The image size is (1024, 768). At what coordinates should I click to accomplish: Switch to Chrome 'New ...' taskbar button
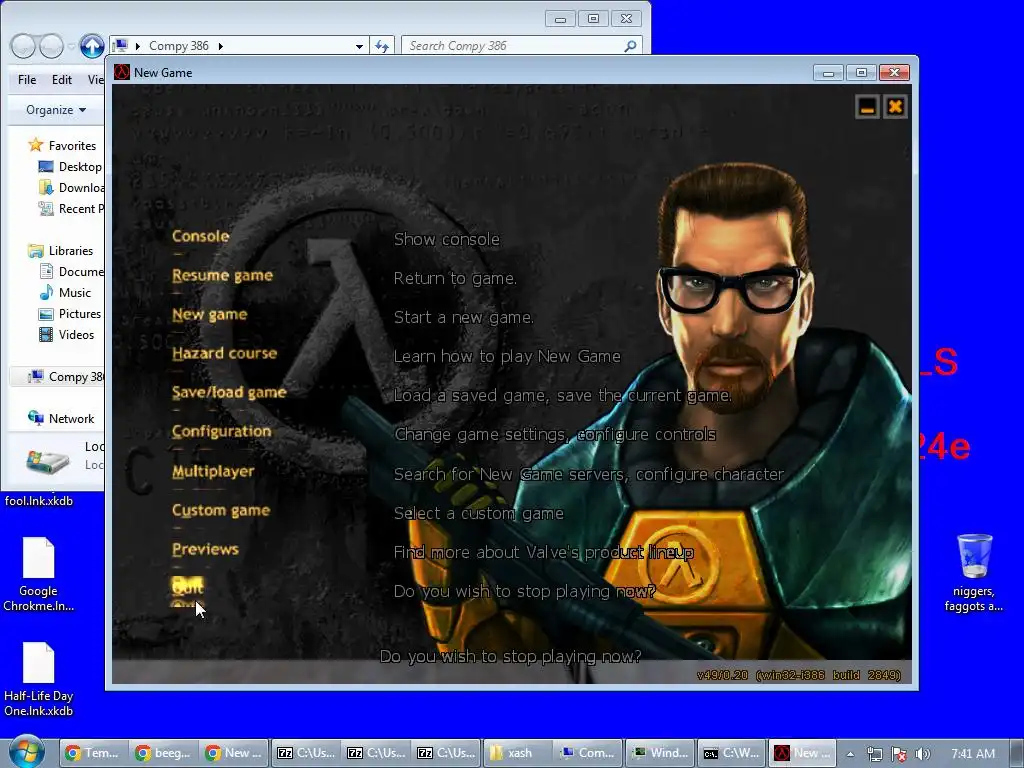(x=234, y=753)
